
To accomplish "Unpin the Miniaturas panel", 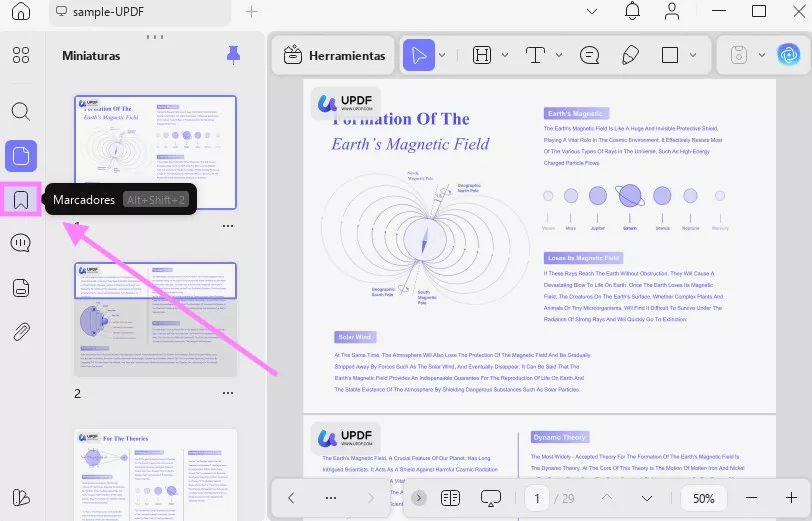I will pyautogui.click(x=233, y=55).
